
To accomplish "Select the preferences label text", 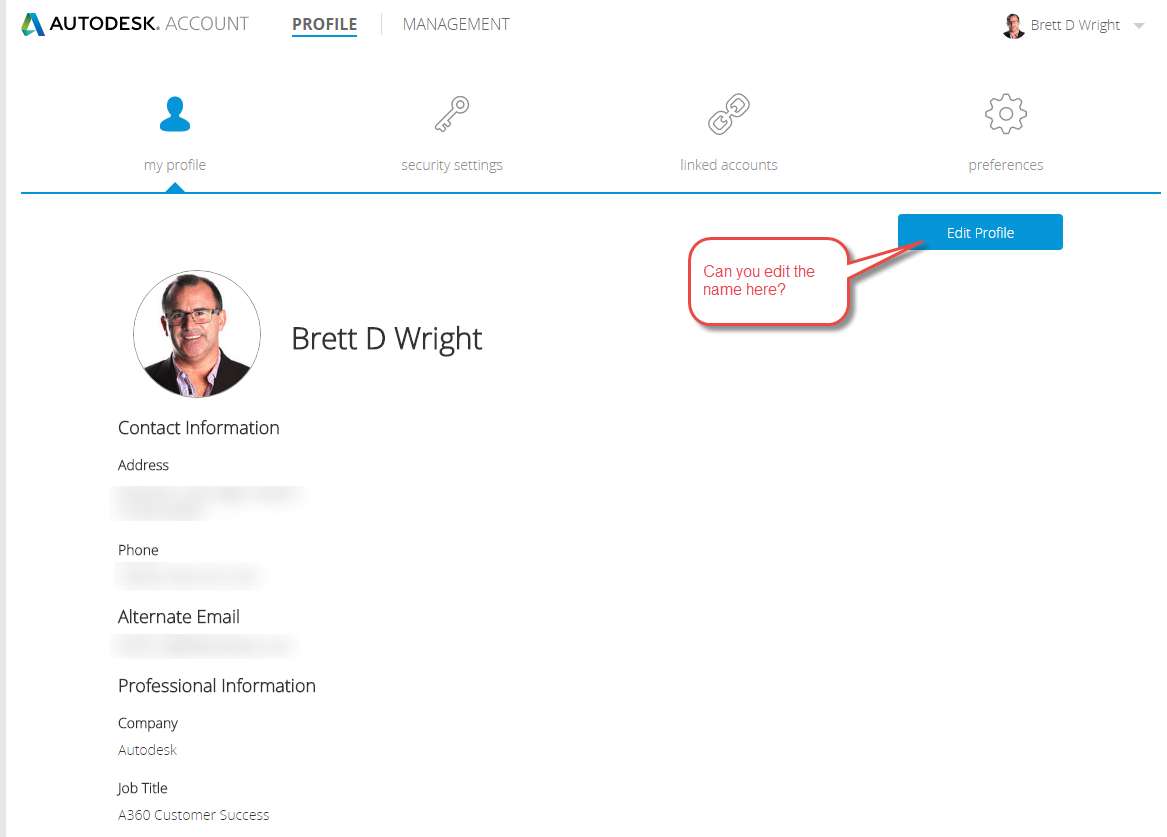I will pos(1005,164).
